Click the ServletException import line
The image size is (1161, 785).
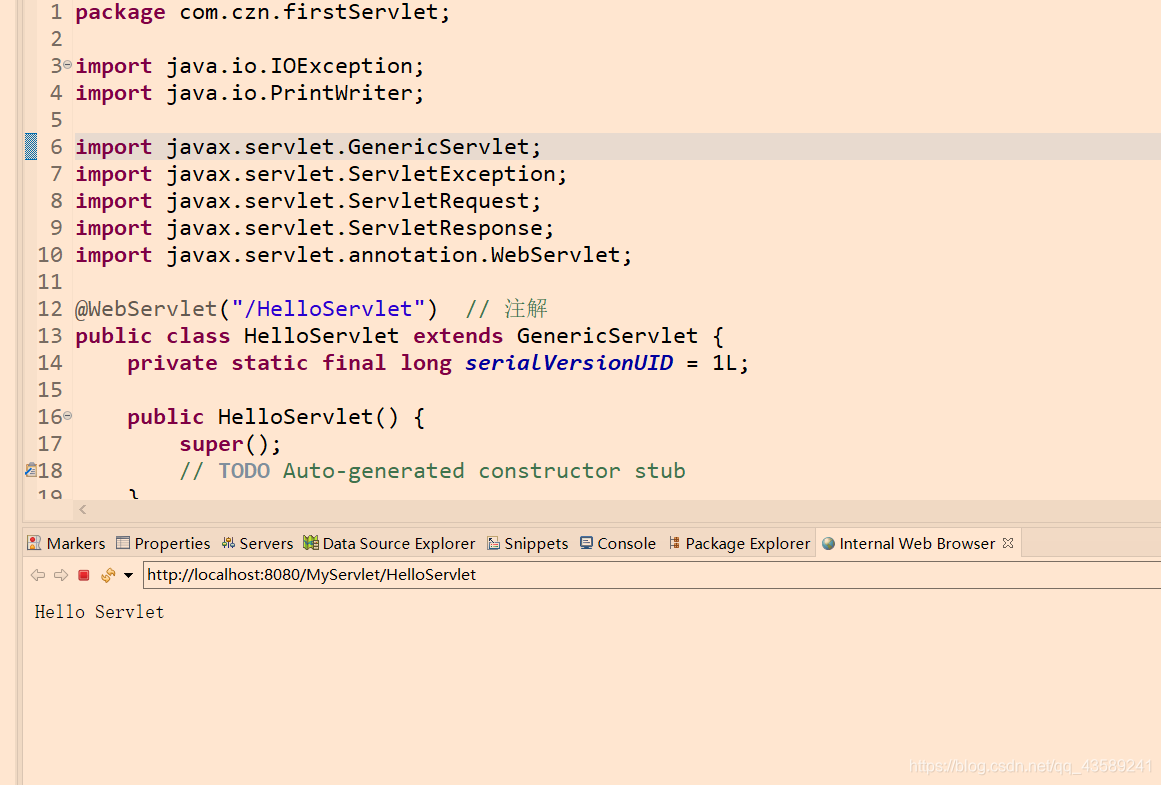[321, 174]
